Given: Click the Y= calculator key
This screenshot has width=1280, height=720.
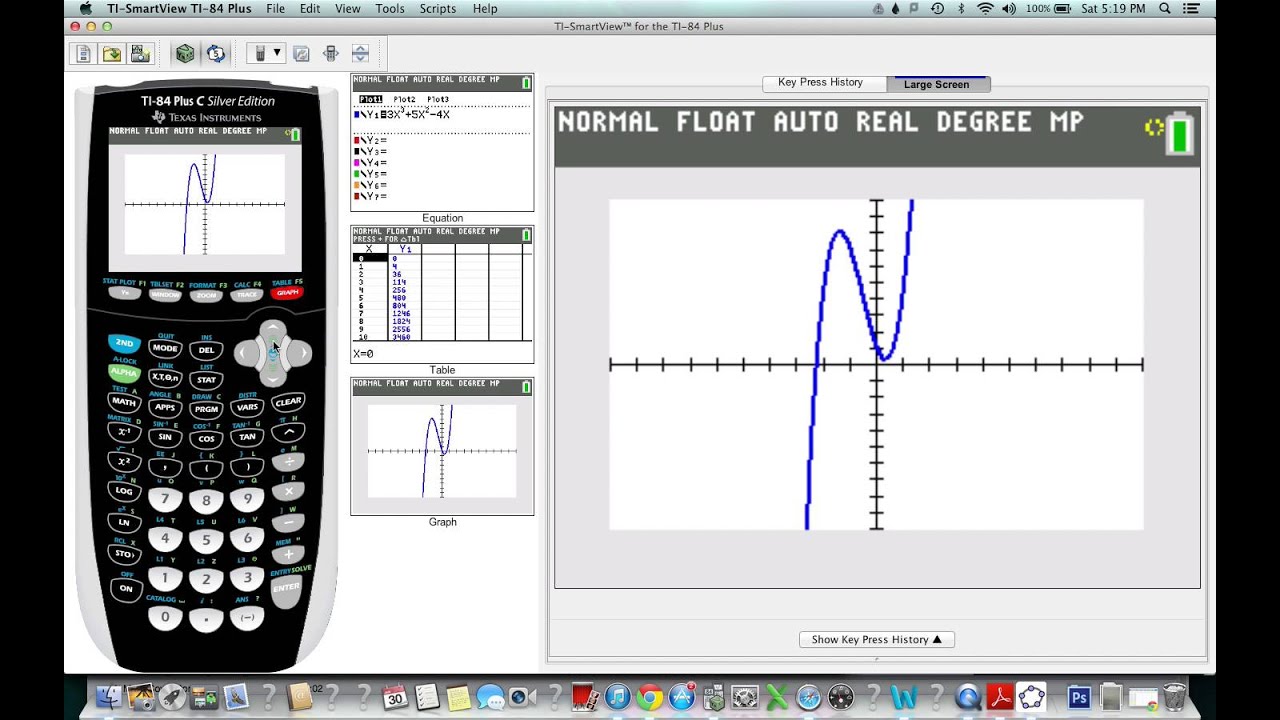Looking at the screenshot, I should tap(124, 293).
